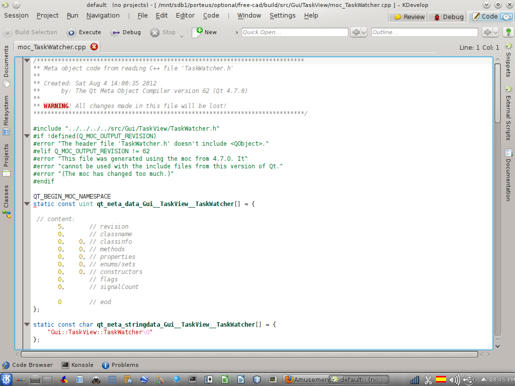Open the Documents side panel

tap(6, 65)
